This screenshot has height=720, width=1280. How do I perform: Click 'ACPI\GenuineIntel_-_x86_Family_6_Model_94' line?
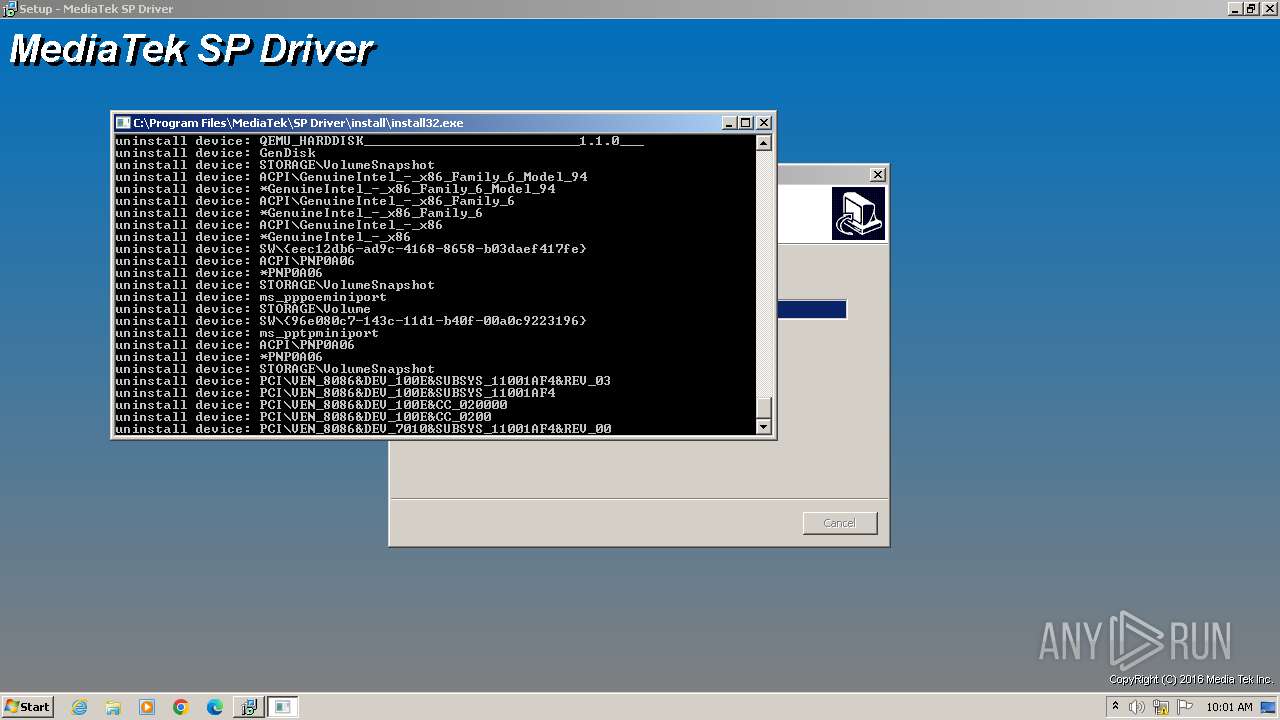pyautogui.click(x=351, y=177)
